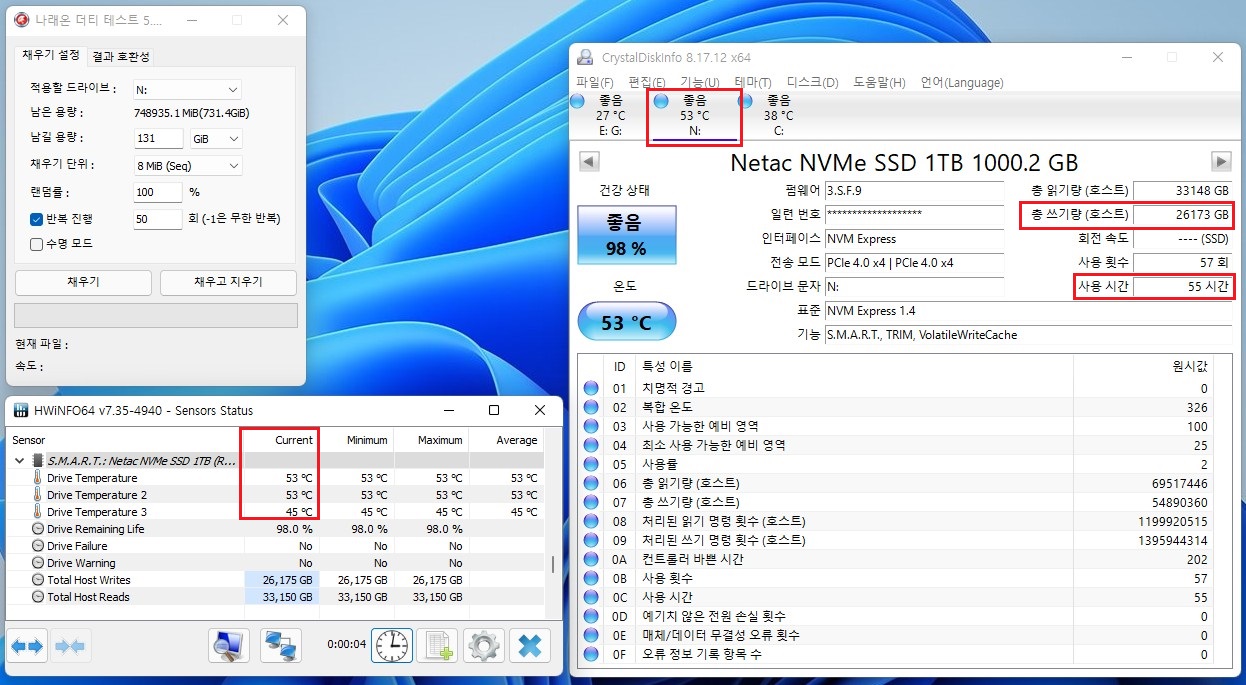1246x685 pixels.
Task: Click the 표준 NVM Express 1.4 field
Action: click(x=1027, y=311)
